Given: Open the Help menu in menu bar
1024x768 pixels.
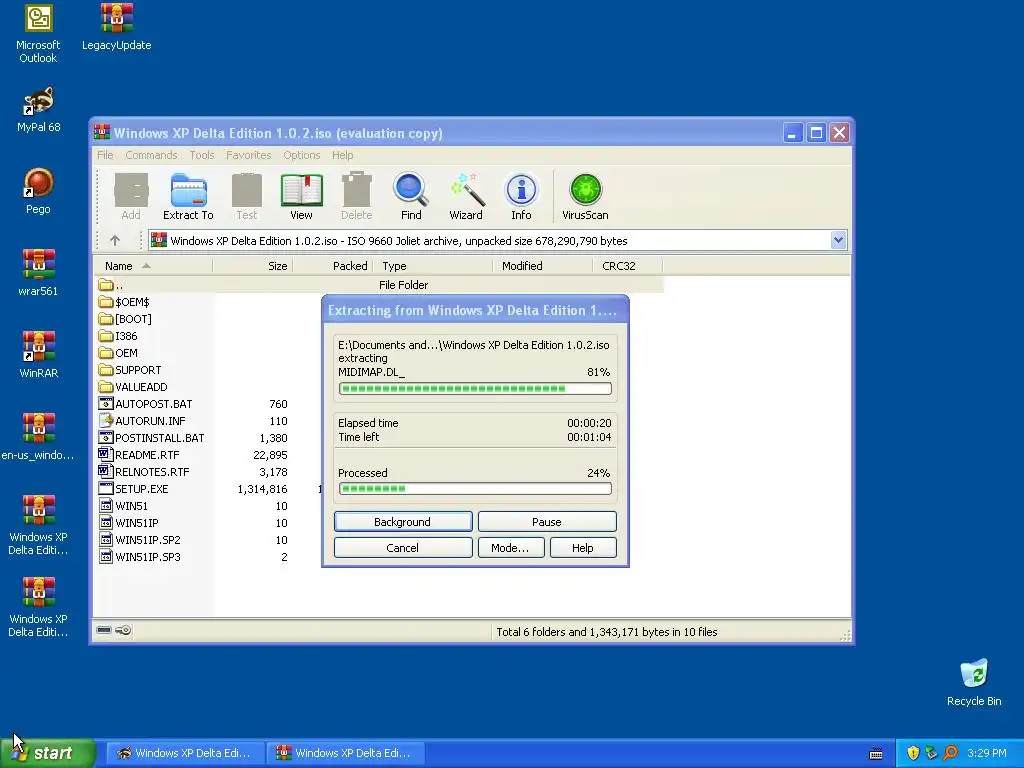Looking at the screenshot, I should pyautogui.click(x=342, y=155).
